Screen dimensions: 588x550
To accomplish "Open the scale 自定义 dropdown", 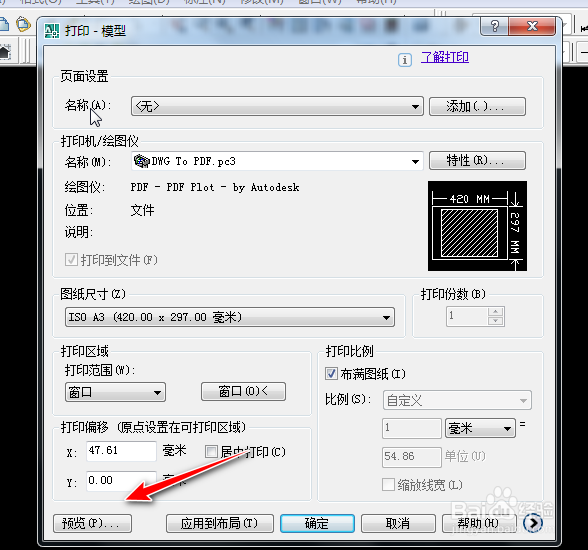I will click(x=457, y=400).
